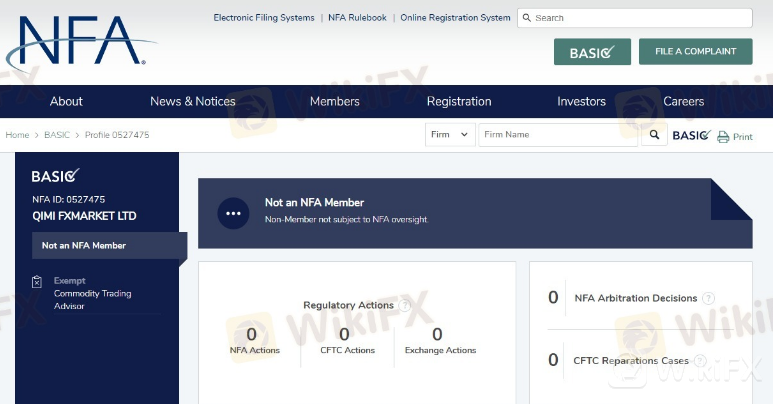Click the magnifier search button beside Firm Name
773x404 pixels.
click(x=655, y=134)
